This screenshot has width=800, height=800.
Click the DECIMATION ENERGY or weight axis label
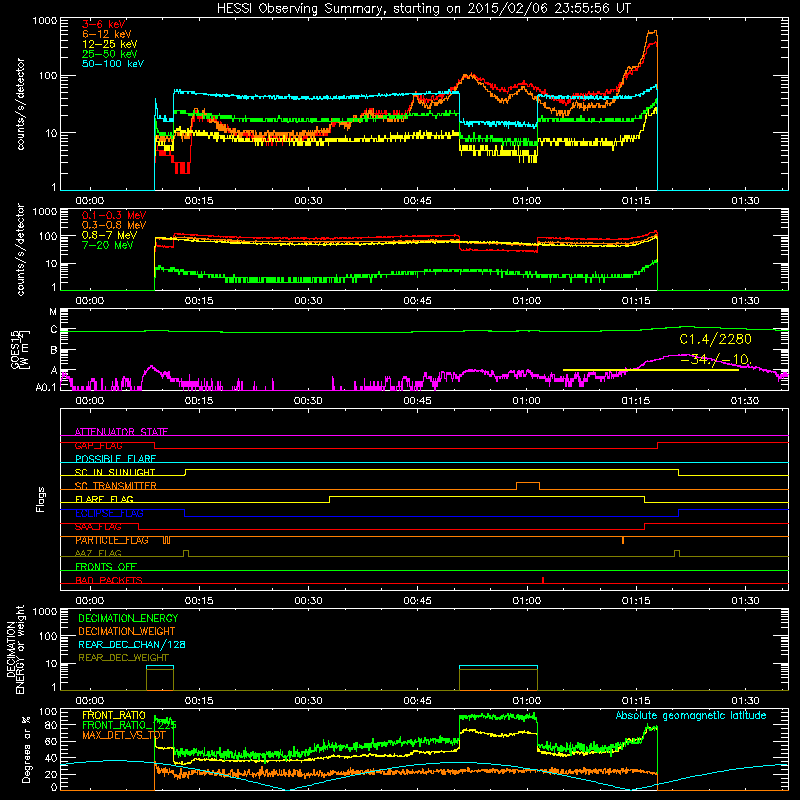point(15,649)
